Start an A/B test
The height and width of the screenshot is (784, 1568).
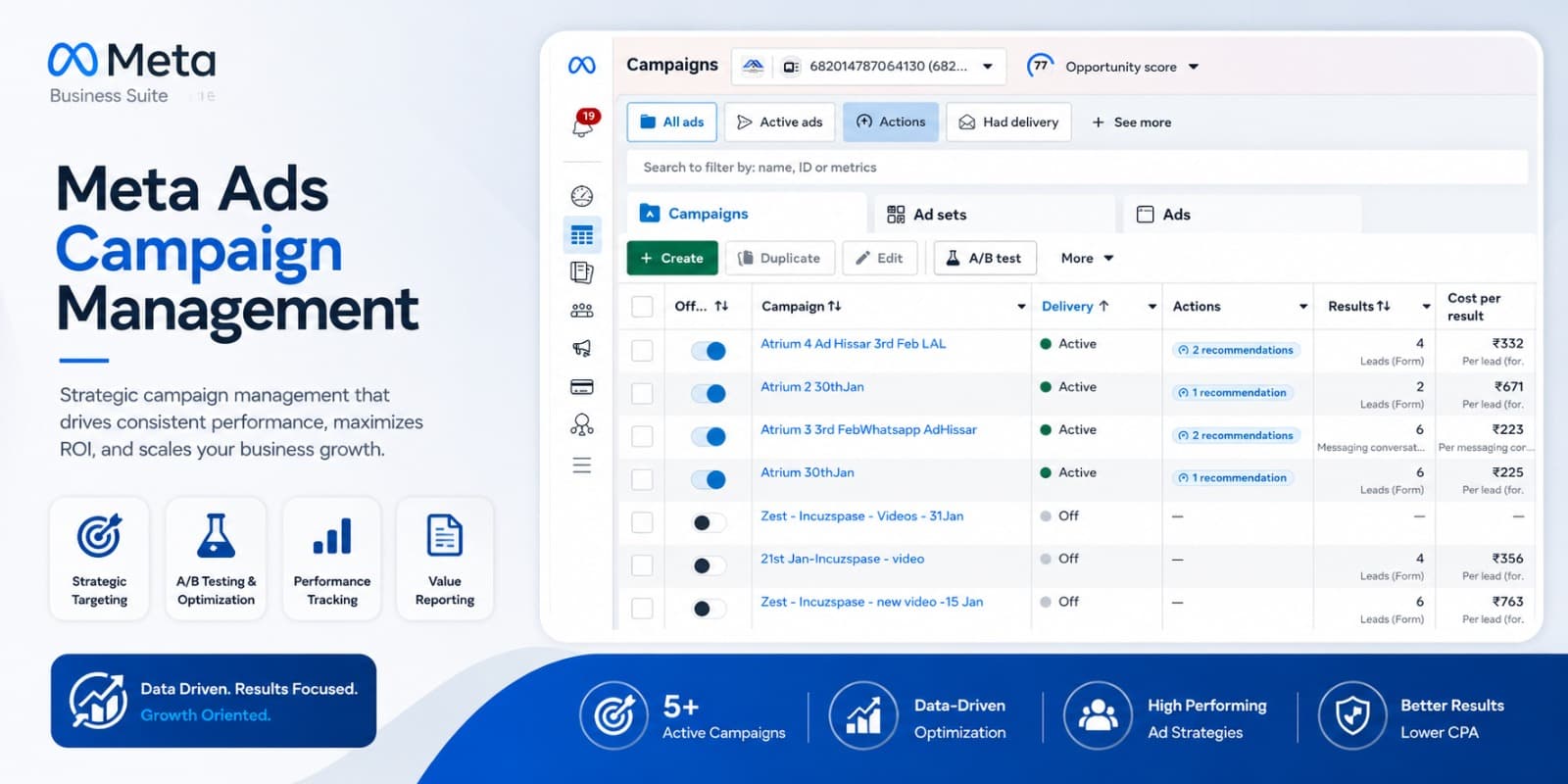pos(985,258)
